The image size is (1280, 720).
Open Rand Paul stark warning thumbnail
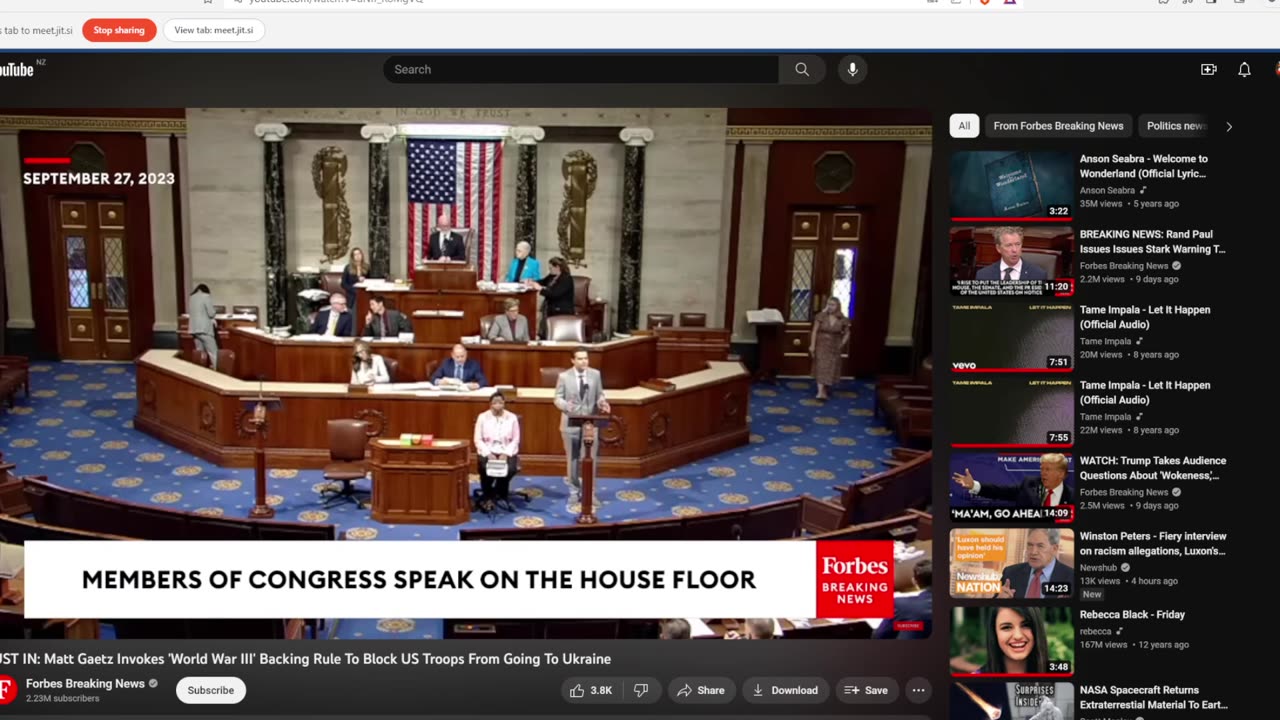1012,260
